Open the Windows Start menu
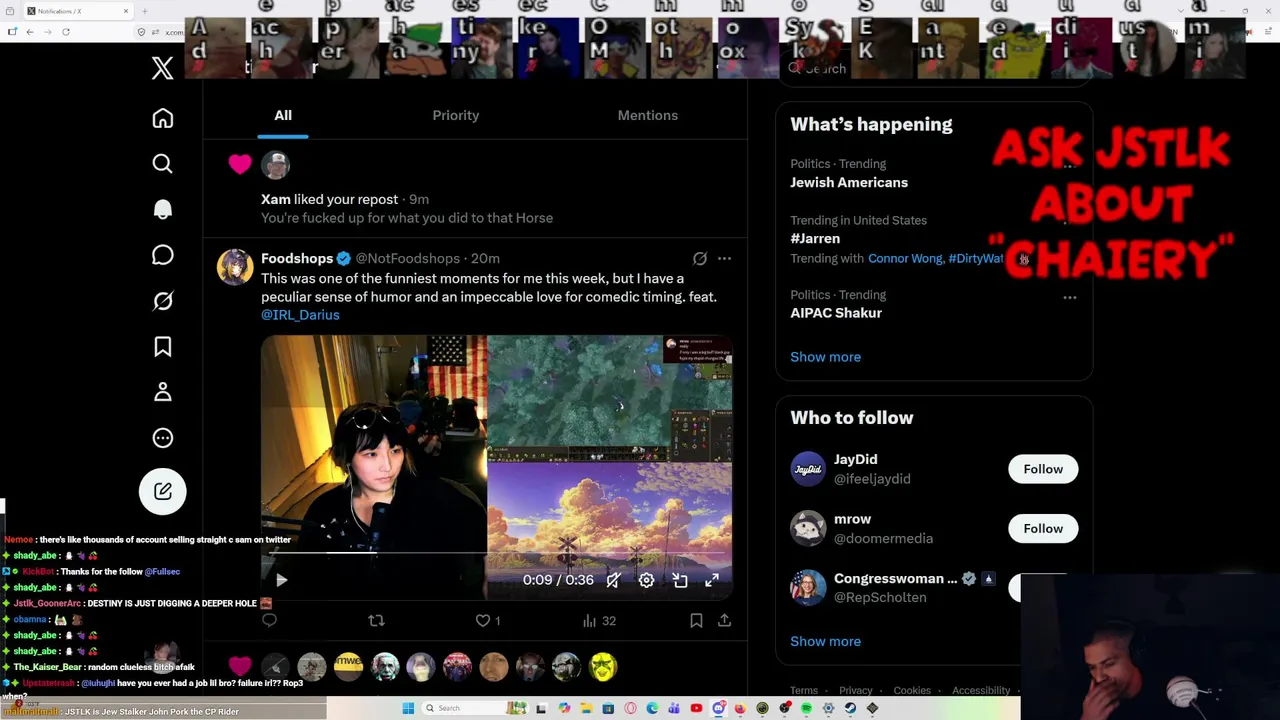The image size is (1280, 720). pyautogui.click(x=408, y=709)
